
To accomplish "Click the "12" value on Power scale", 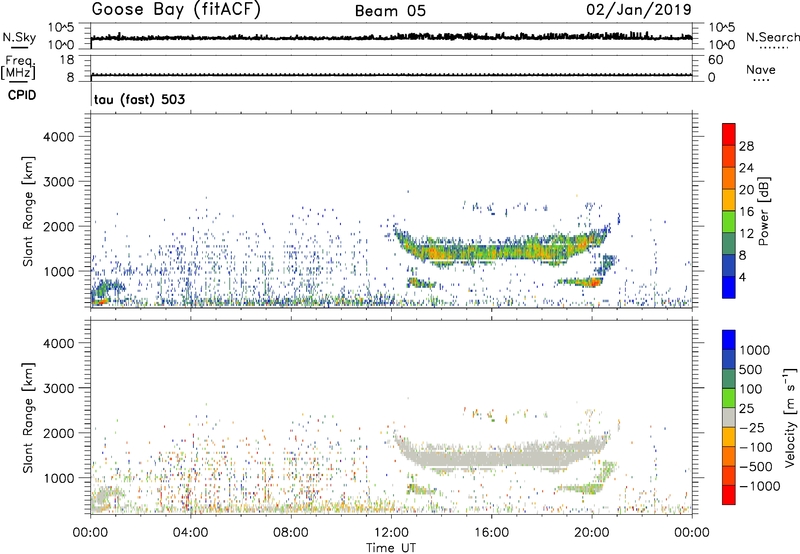I will tap(746, 234).
